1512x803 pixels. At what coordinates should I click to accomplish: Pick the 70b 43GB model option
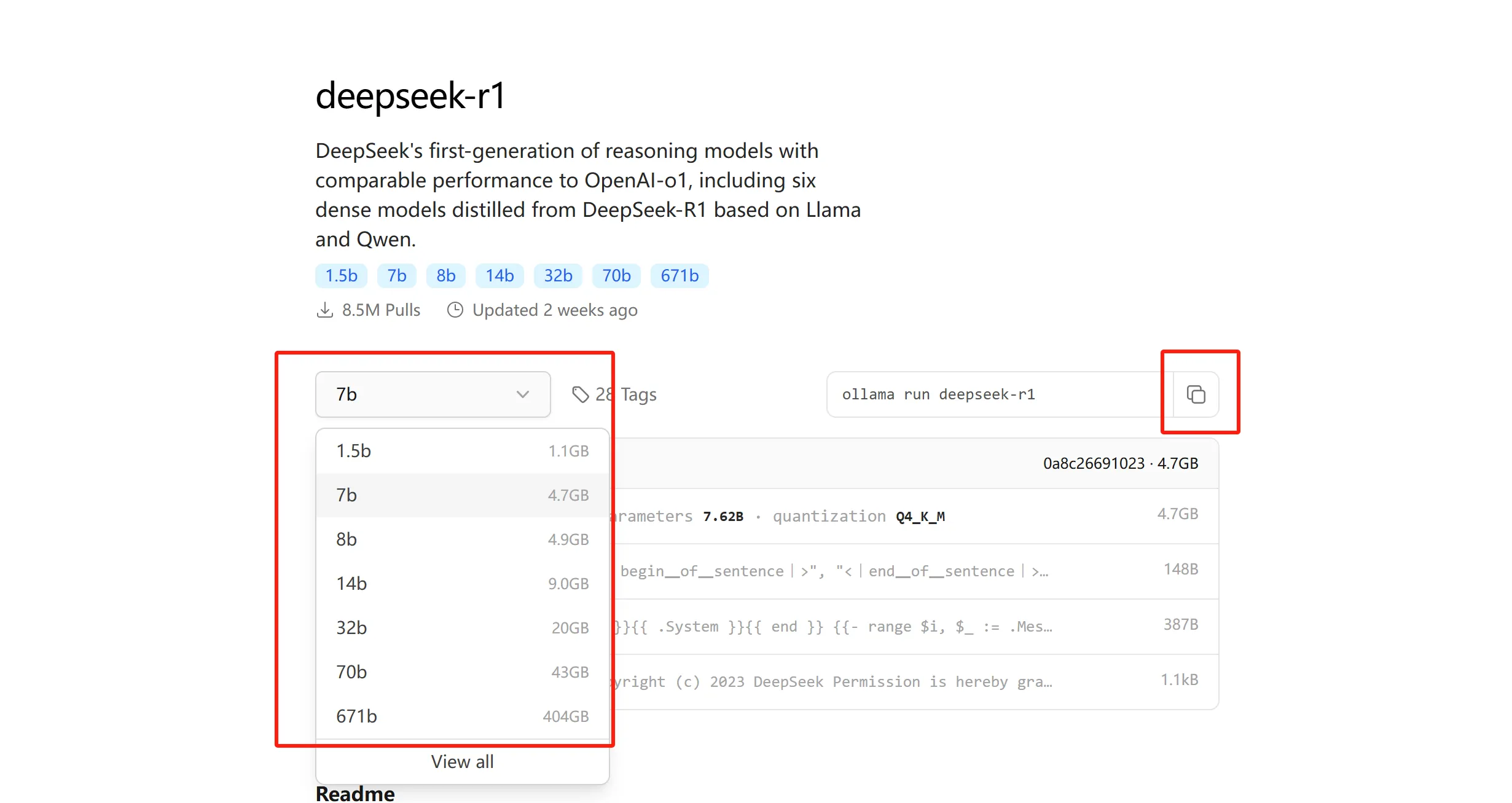(462, 672)
